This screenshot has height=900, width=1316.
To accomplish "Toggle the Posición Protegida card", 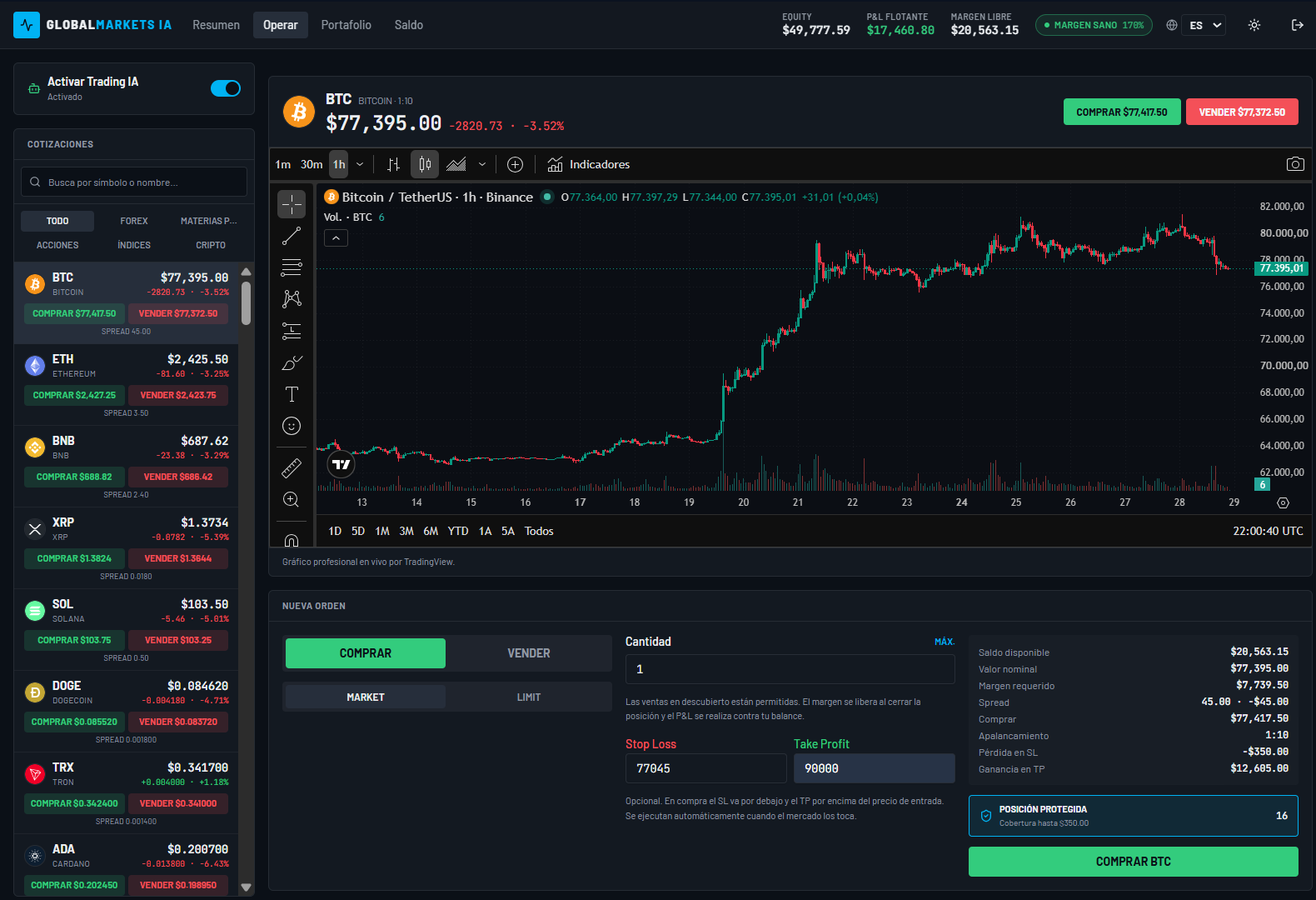I will (x=1133, y=816).
